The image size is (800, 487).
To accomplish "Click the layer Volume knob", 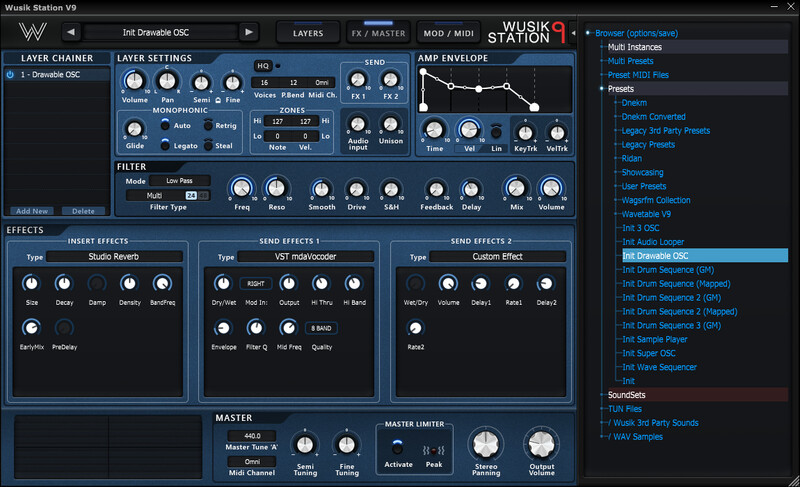I will click(x=134, y=82).
